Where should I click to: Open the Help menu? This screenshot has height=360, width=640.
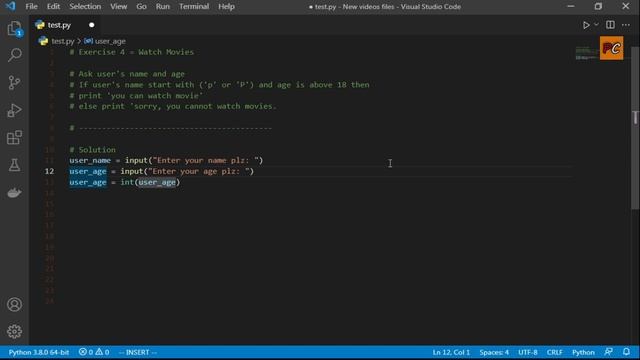(x=226, y=7)
